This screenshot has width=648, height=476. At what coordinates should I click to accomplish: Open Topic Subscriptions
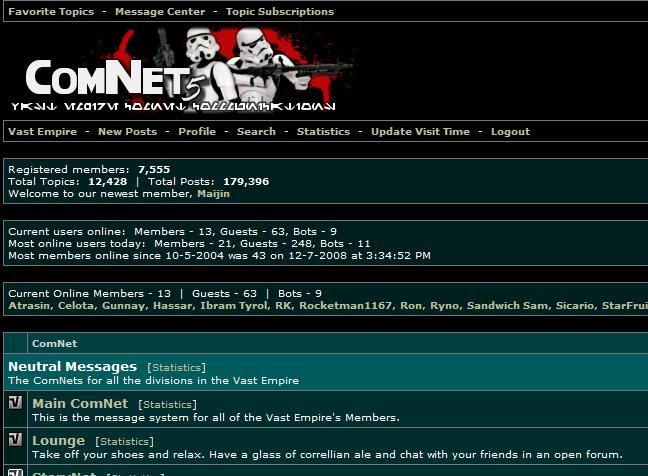point(280,12)
